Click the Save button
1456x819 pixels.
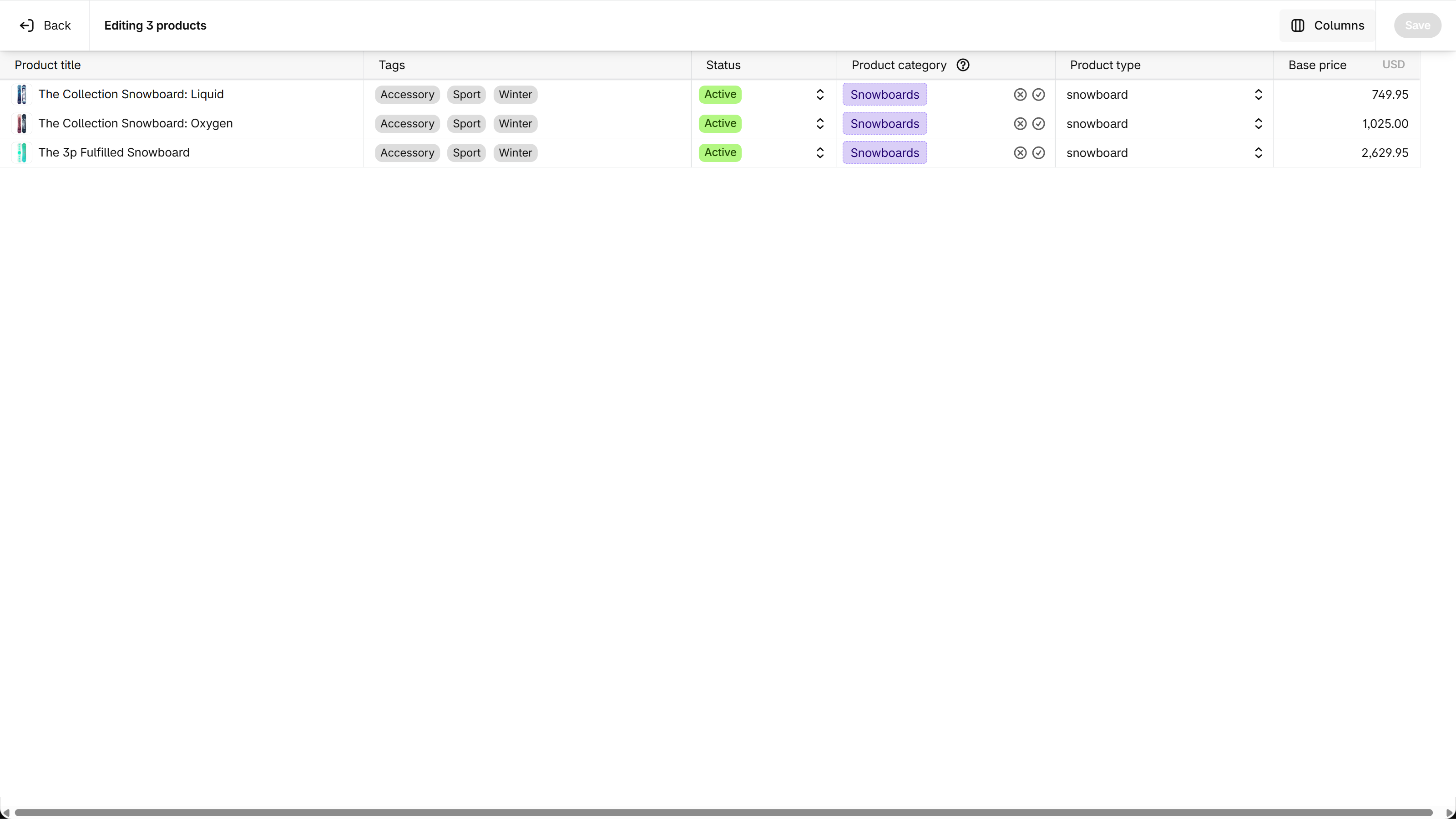pos(1417,25)
